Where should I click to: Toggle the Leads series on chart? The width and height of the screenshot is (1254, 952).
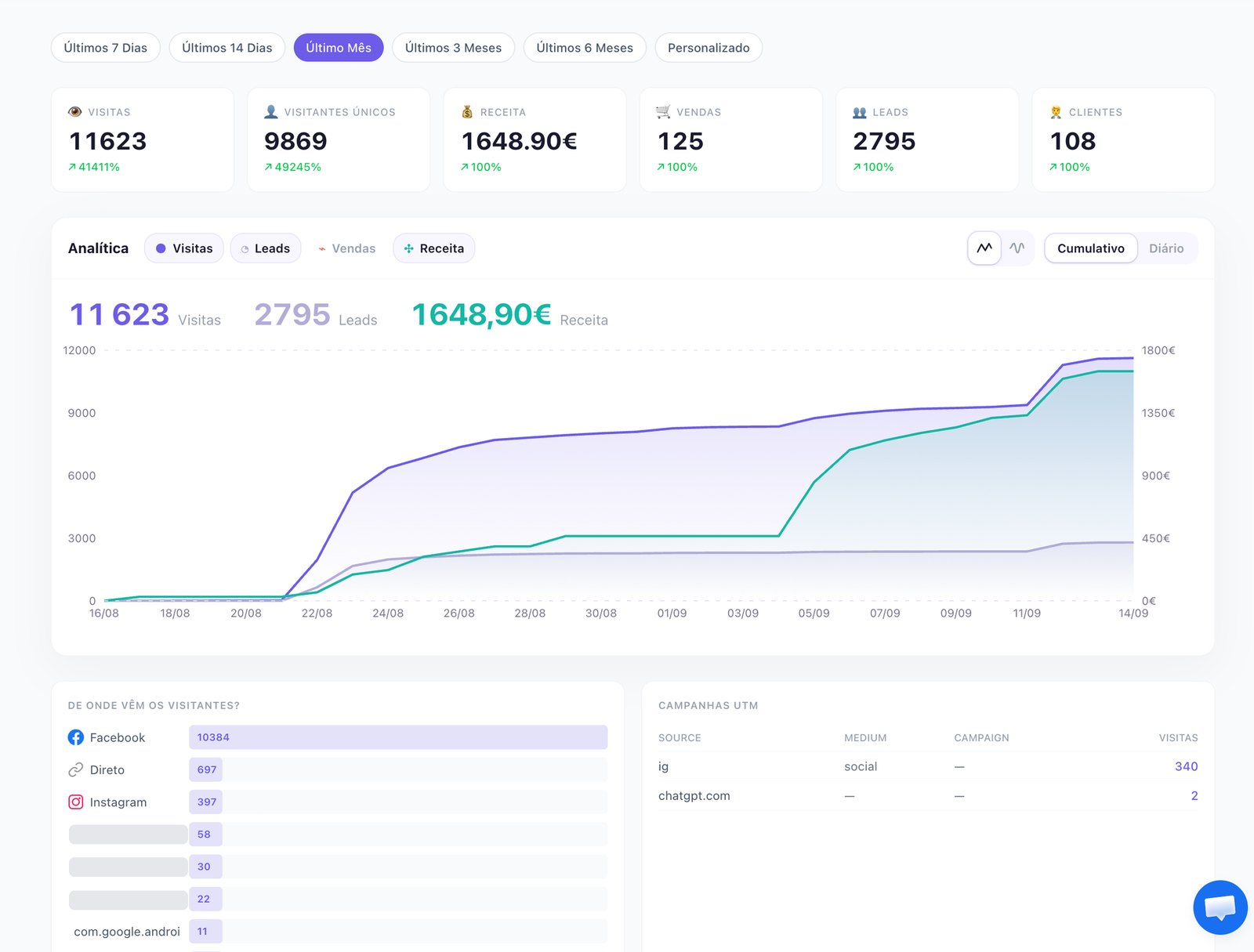(266, 248)
